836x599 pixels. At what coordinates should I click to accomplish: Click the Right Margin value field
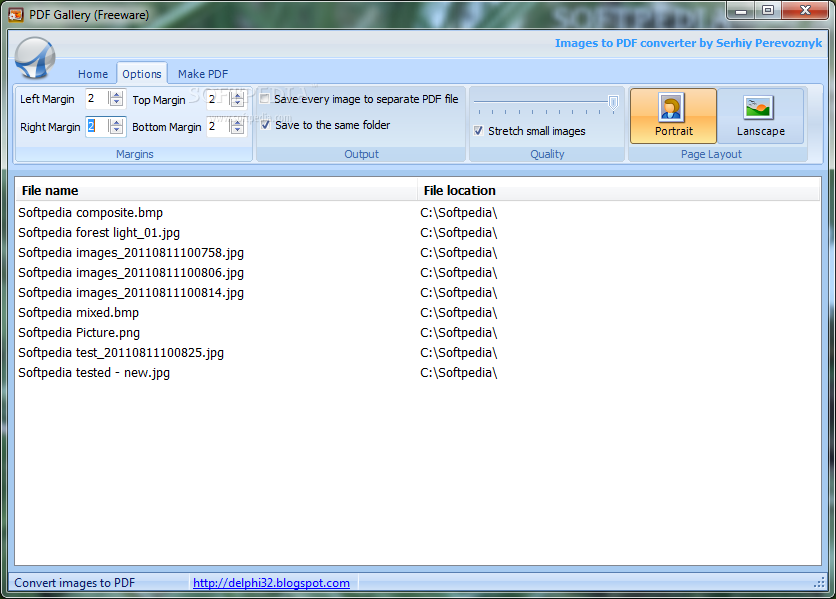click(x=97, y=126)
